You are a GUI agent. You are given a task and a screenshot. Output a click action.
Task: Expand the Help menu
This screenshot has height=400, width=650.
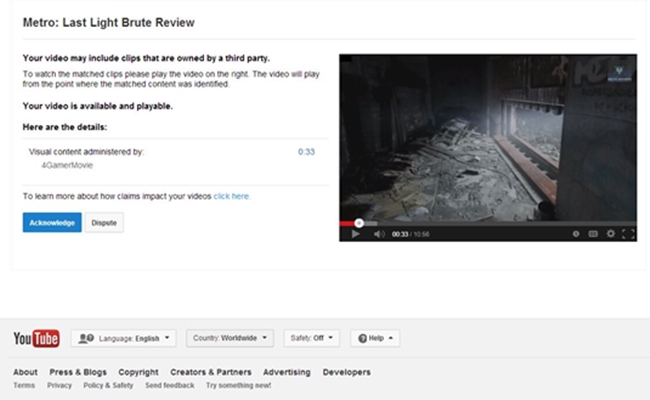pos(375,338)
